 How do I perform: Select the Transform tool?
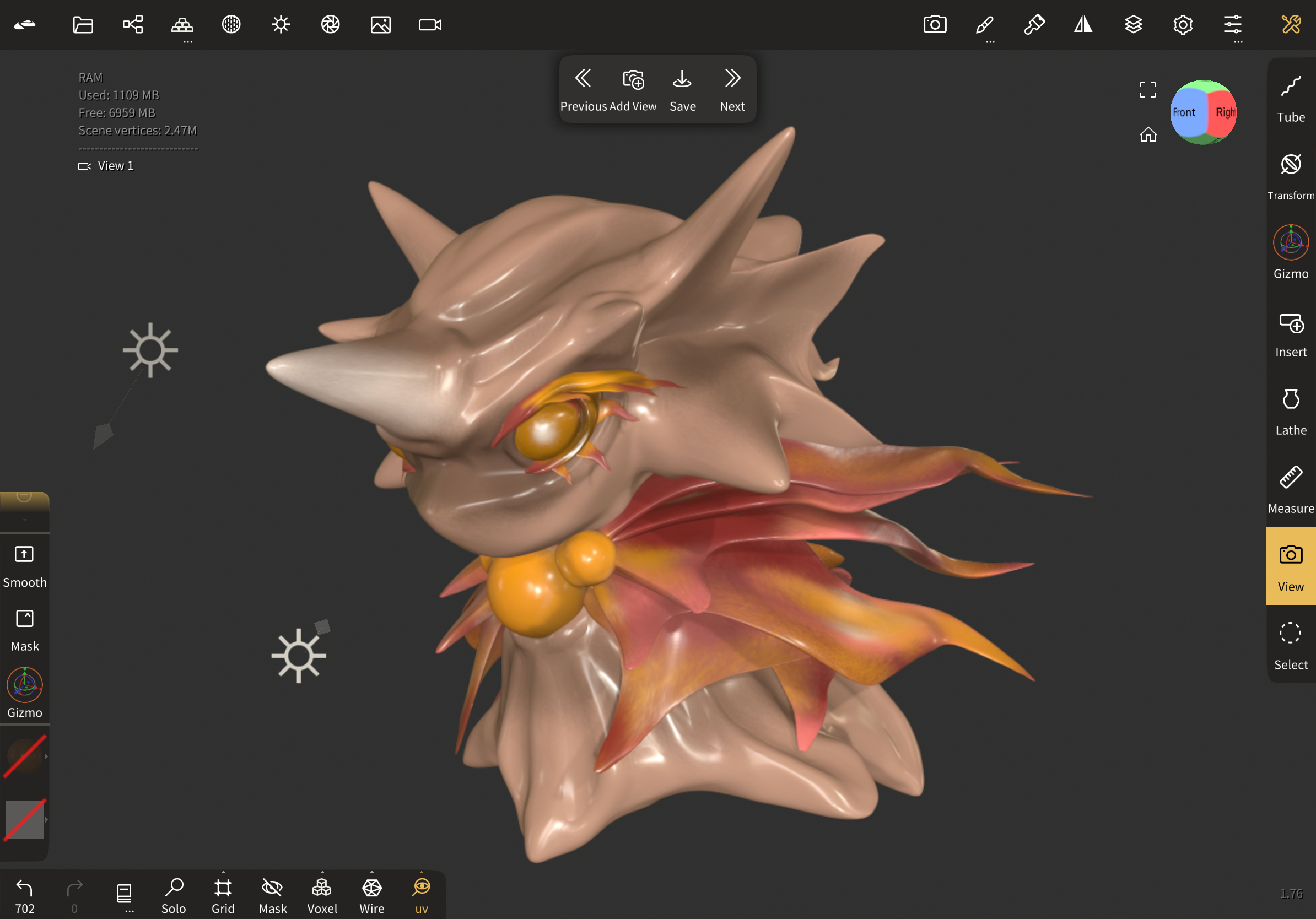(x=1291, y=176)
